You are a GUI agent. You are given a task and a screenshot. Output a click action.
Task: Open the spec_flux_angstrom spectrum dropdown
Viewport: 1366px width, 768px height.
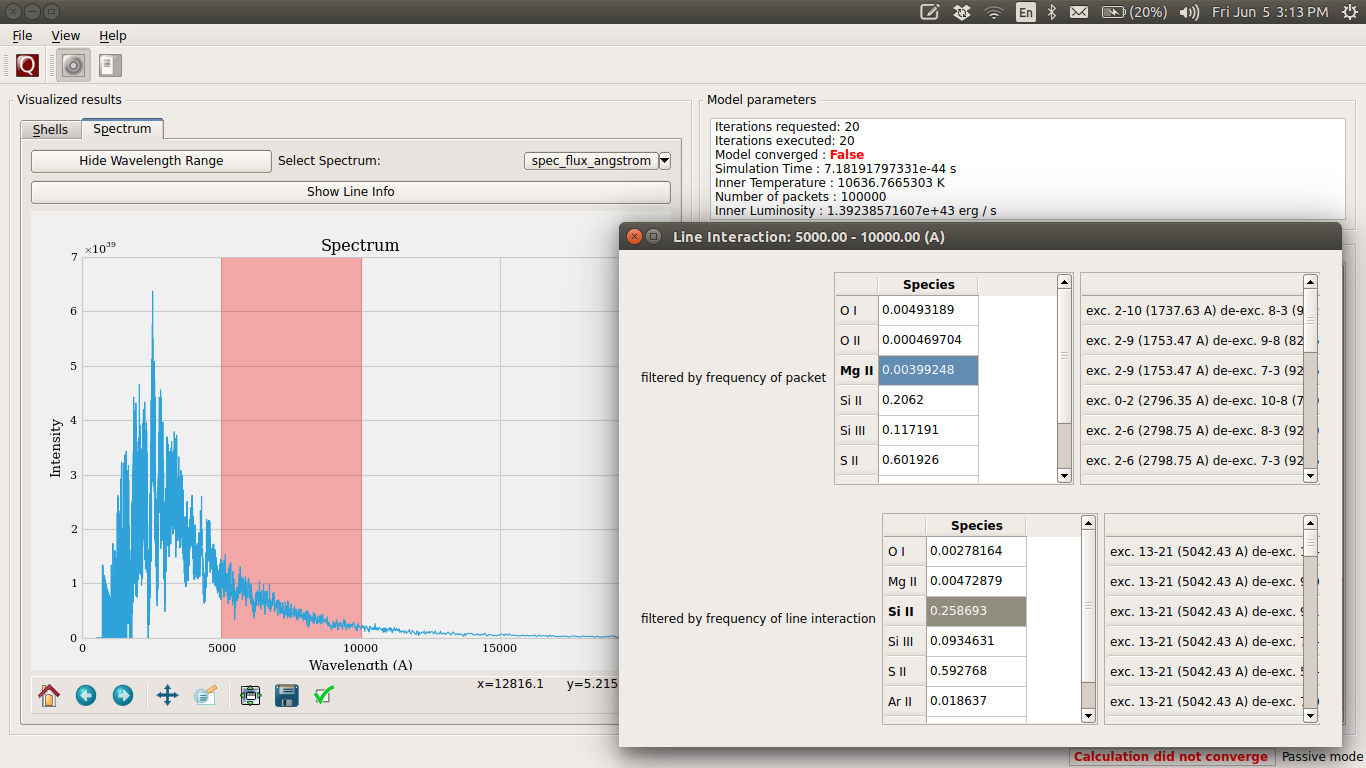click(x=597, y=161)
